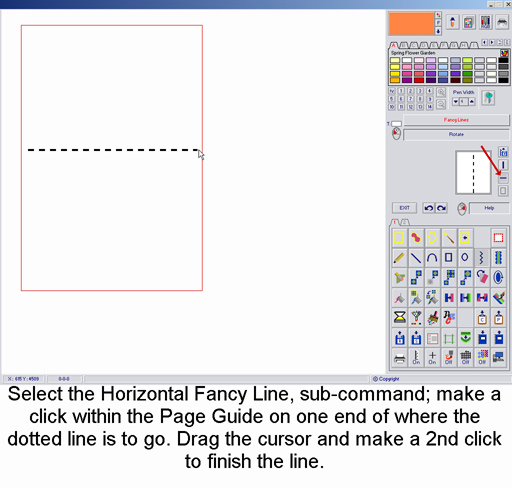Select the horizontal fancy line sub-command
512x488 pixels.
click(x=503, y=178)
